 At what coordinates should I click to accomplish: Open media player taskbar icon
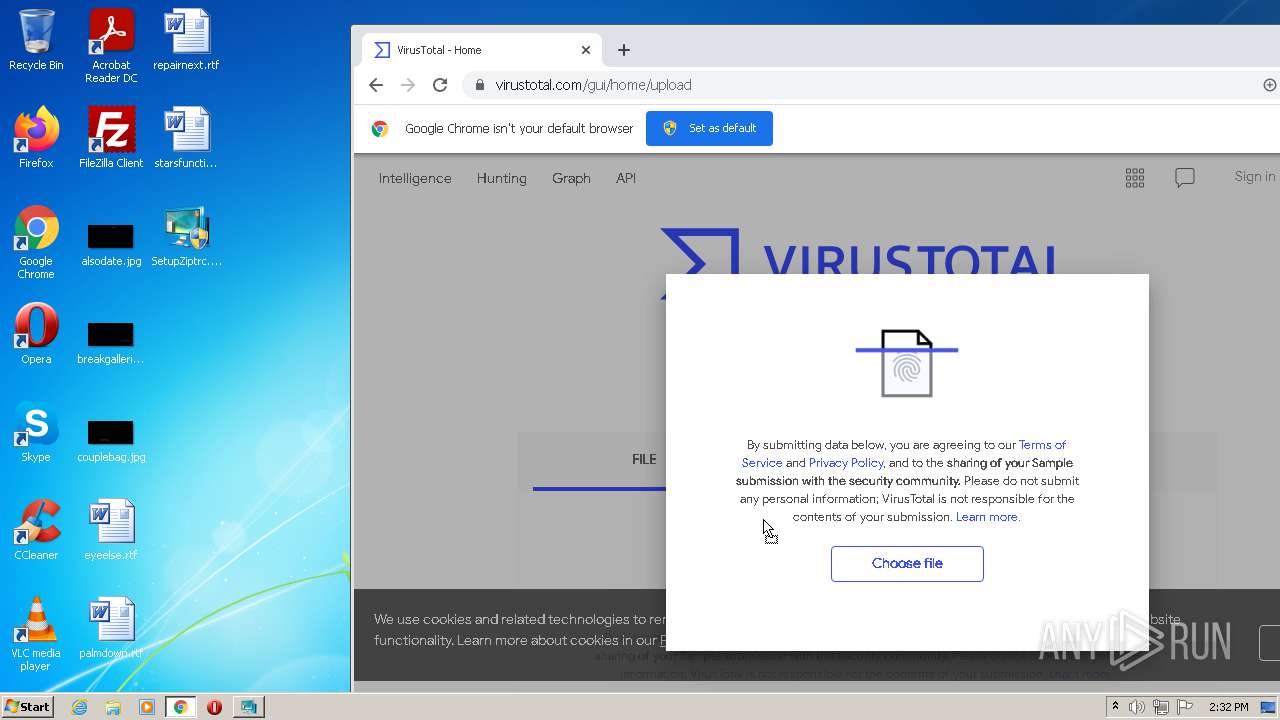click(x=146, y=707)
